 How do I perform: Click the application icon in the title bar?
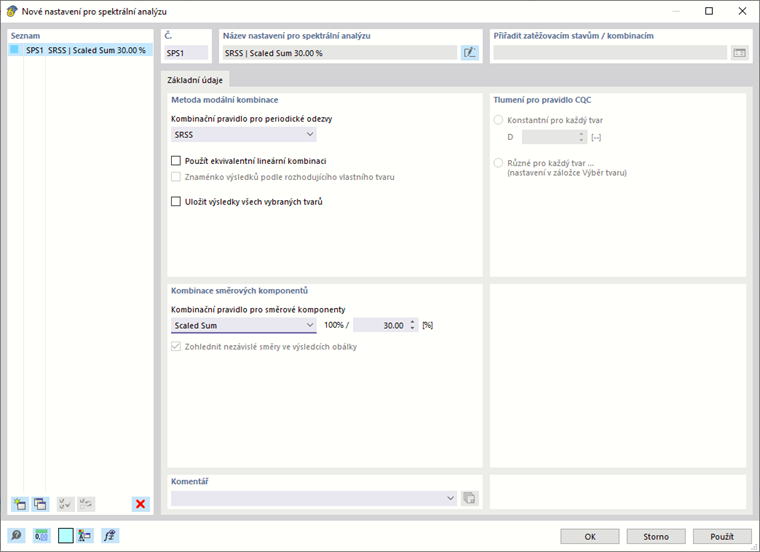(x=12, y=11)
